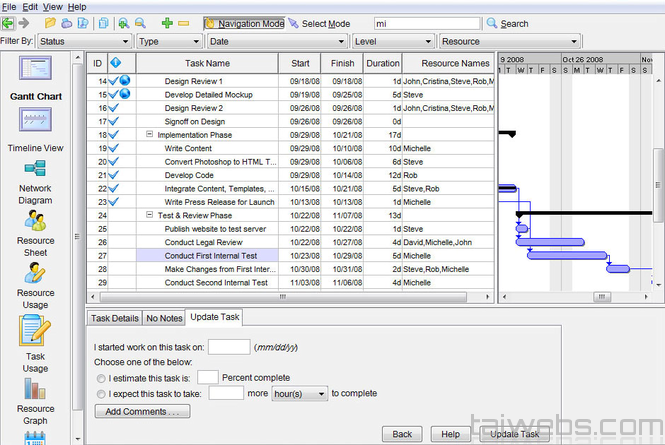Click the green plus add icon
665x445 pixels.
167,23
